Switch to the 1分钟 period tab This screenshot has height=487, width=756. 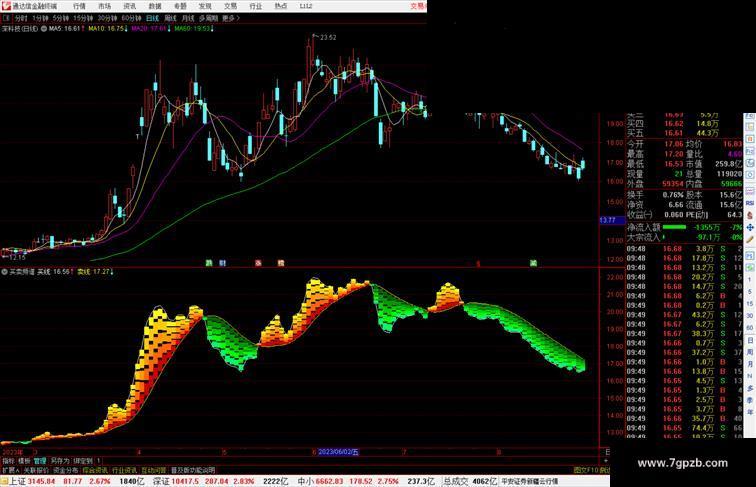40,18
